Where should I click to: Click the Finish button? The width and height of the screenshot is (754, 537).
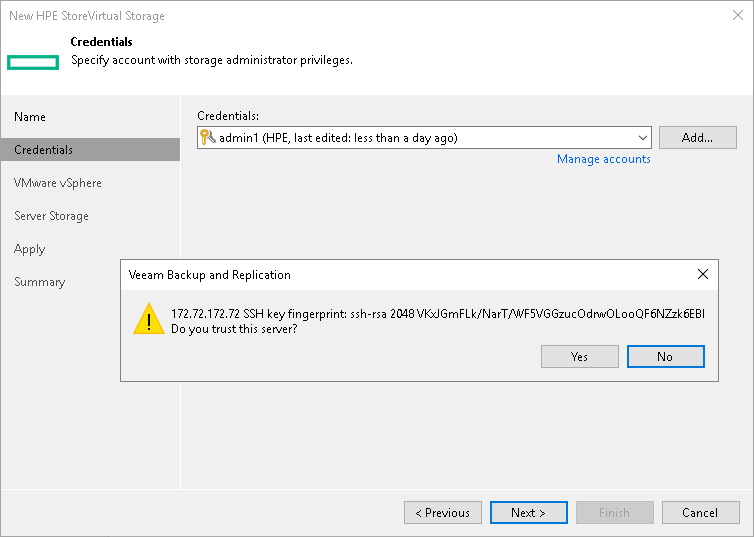[x=615, y=512]
